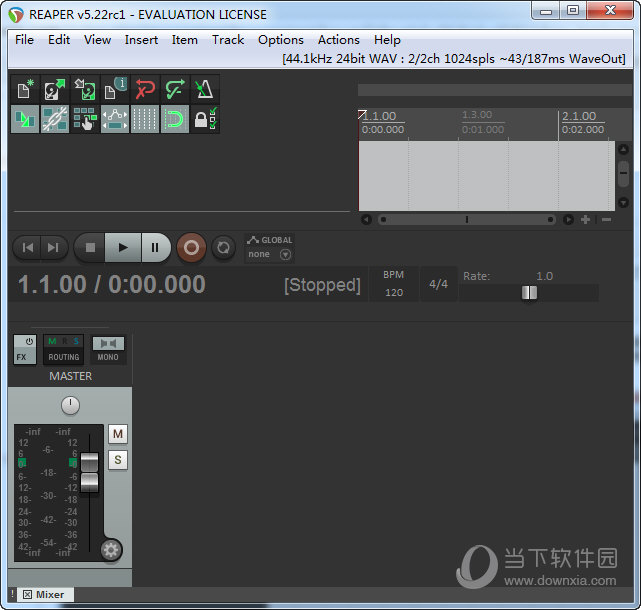
Task: Click the Pause transport button
Action: pyautogui.click(x=155, y=247)
